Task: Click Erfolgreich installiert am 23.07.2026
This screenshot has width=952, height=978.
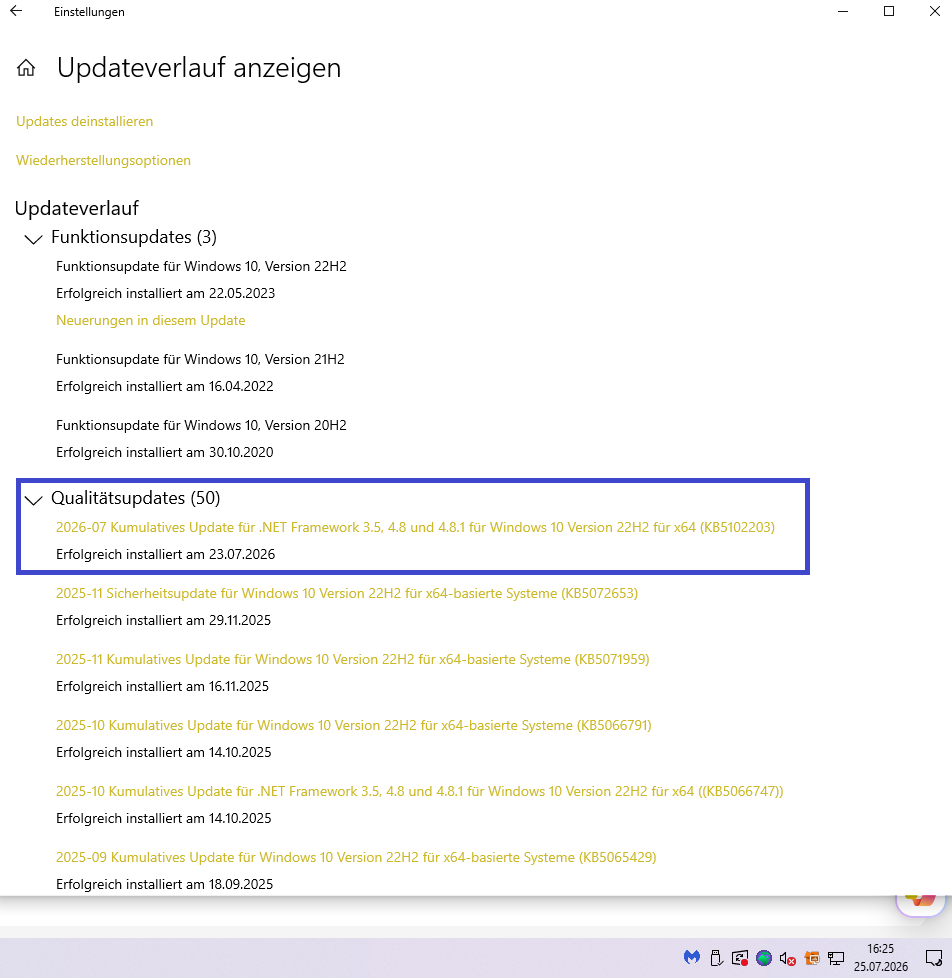Action: 165,554
